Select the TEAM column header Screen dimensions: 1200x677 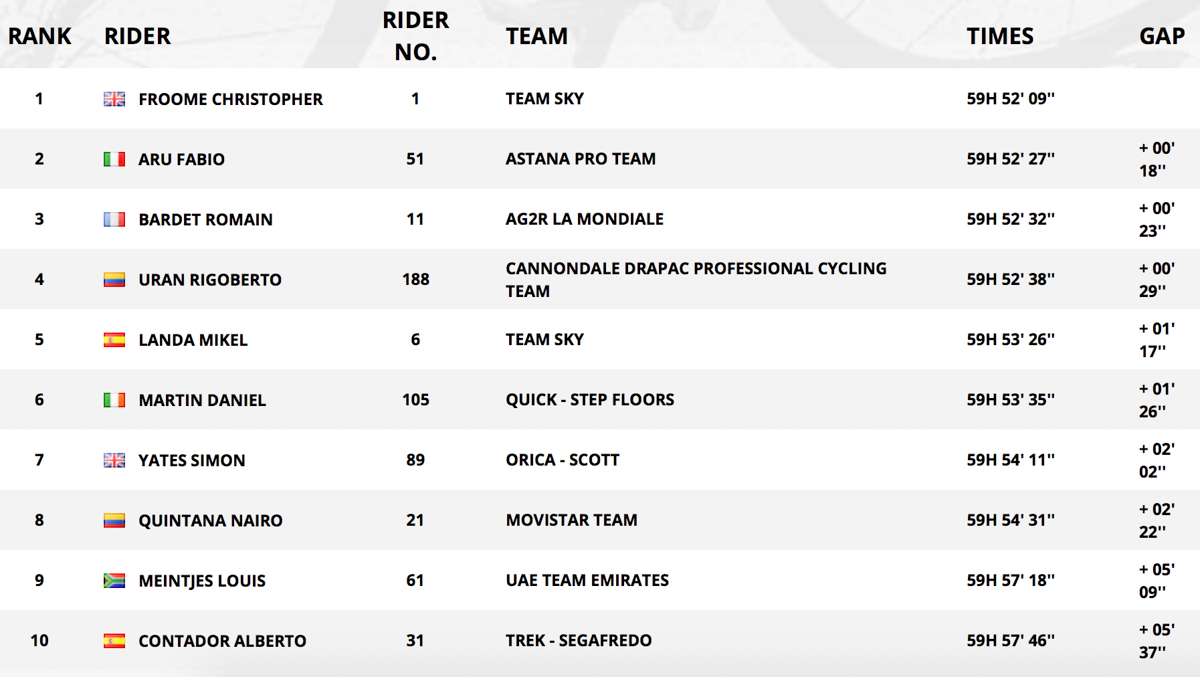coord(537,36)
